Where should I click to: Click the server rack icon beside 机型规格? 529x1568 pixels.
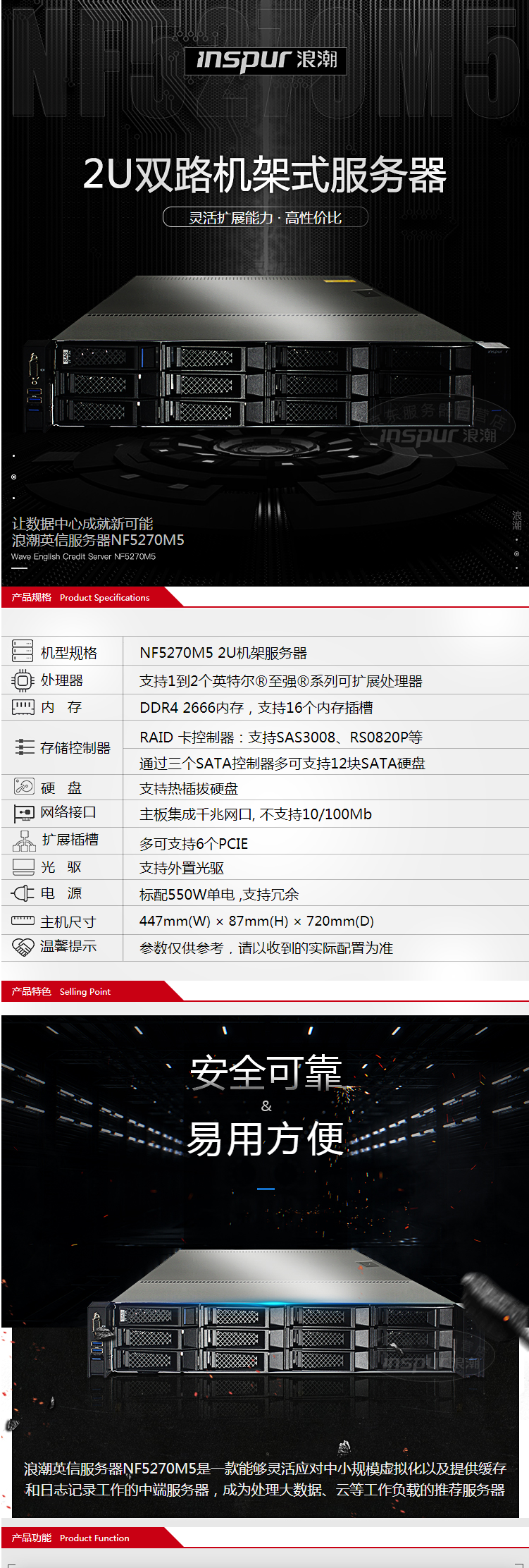(x=23, y=651)
